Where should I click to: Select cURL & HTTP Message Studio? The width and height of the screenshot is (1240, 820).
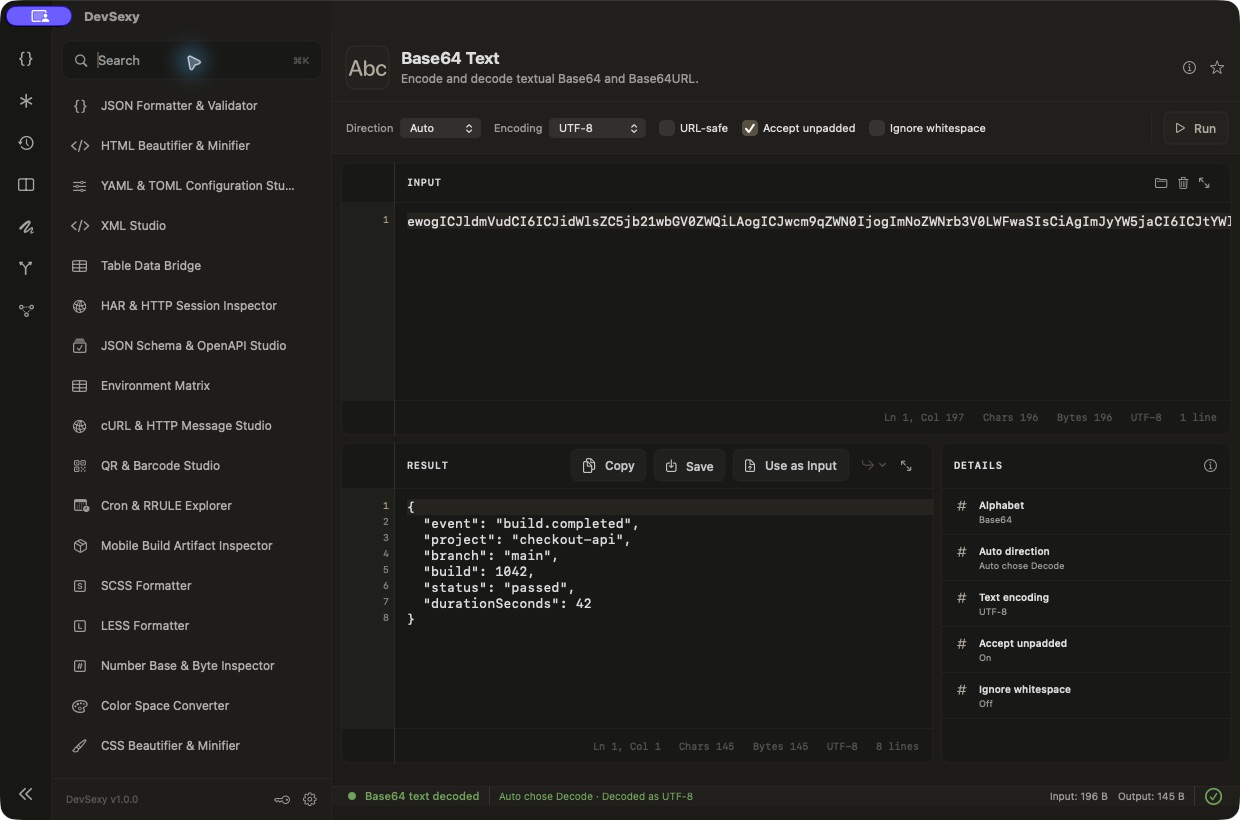pyautogui.click(x=191, y=426)
